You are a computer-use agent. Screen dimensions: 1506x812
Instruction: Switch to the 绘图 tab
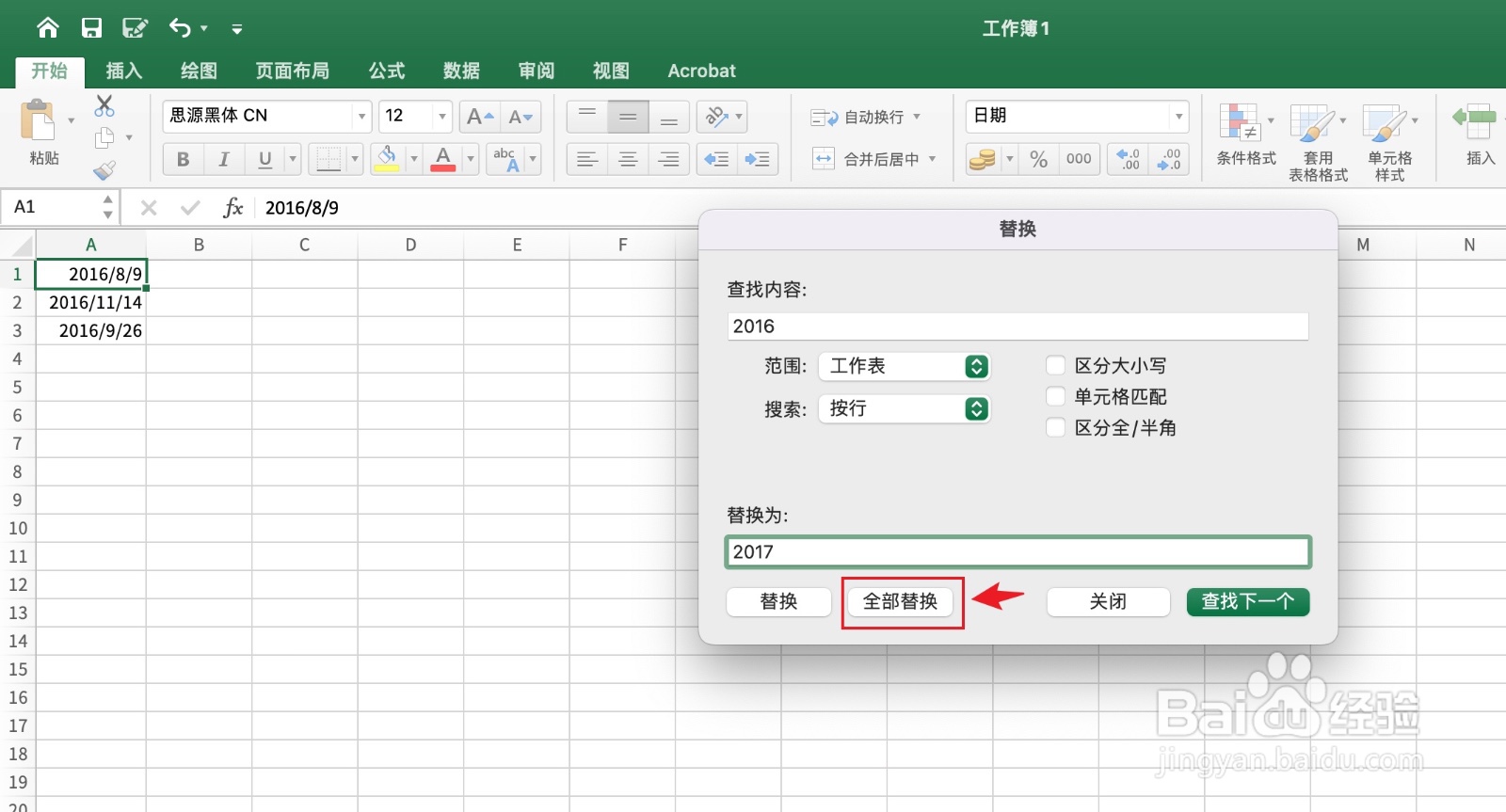[x=199, y=71]
